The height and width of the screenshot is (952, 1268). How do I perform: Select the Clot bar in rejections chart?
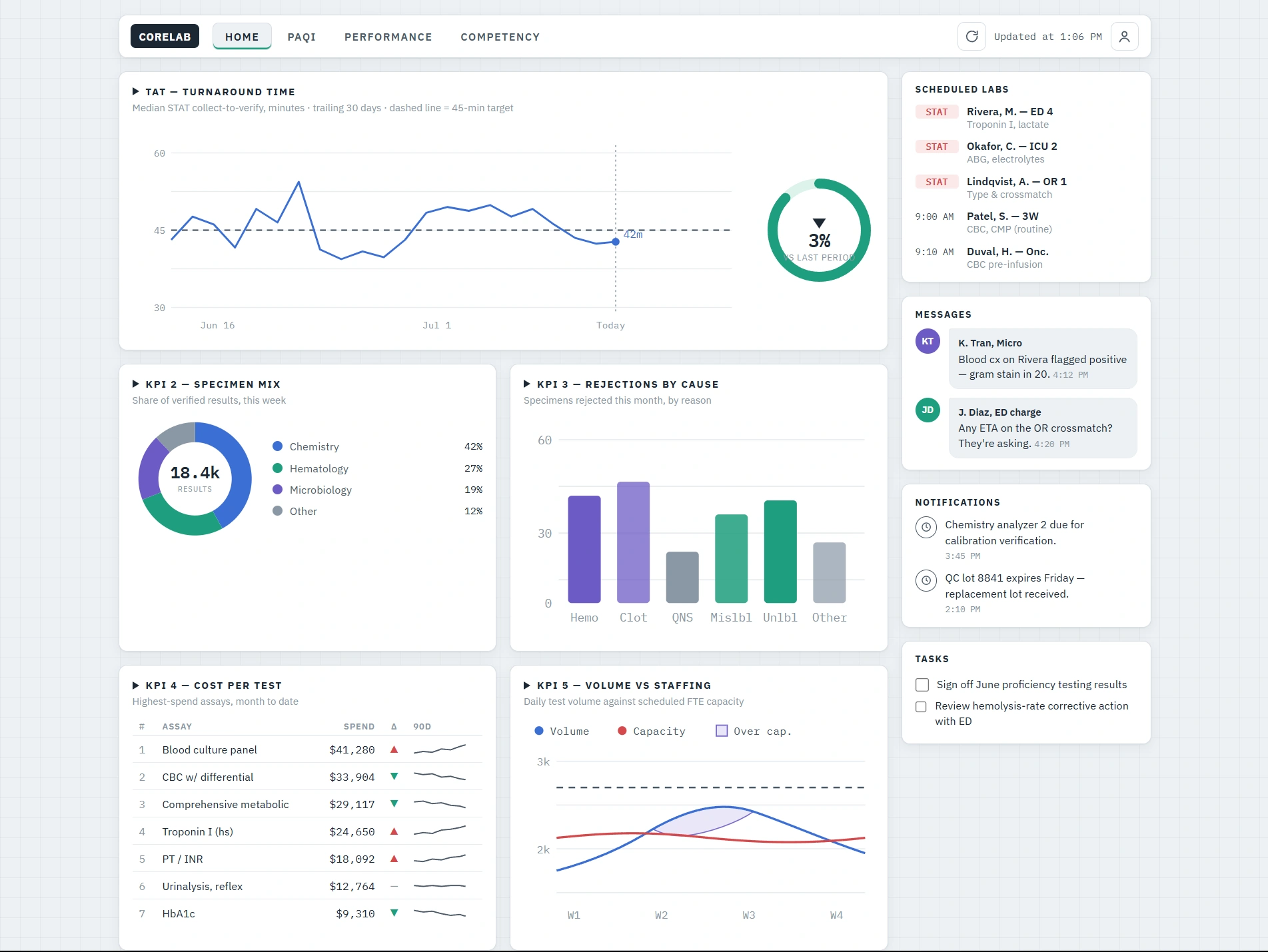click(x=633, y=542)
